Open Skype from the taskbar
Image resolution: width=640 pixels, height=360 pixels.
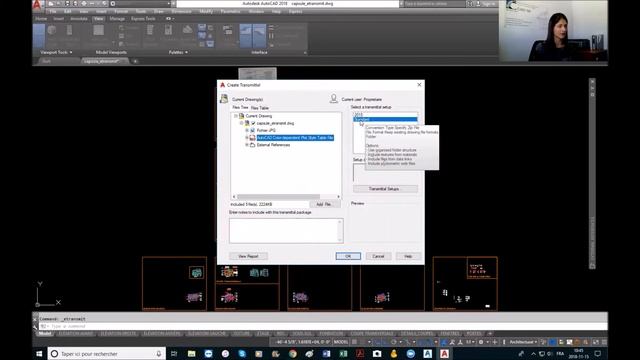242,353
